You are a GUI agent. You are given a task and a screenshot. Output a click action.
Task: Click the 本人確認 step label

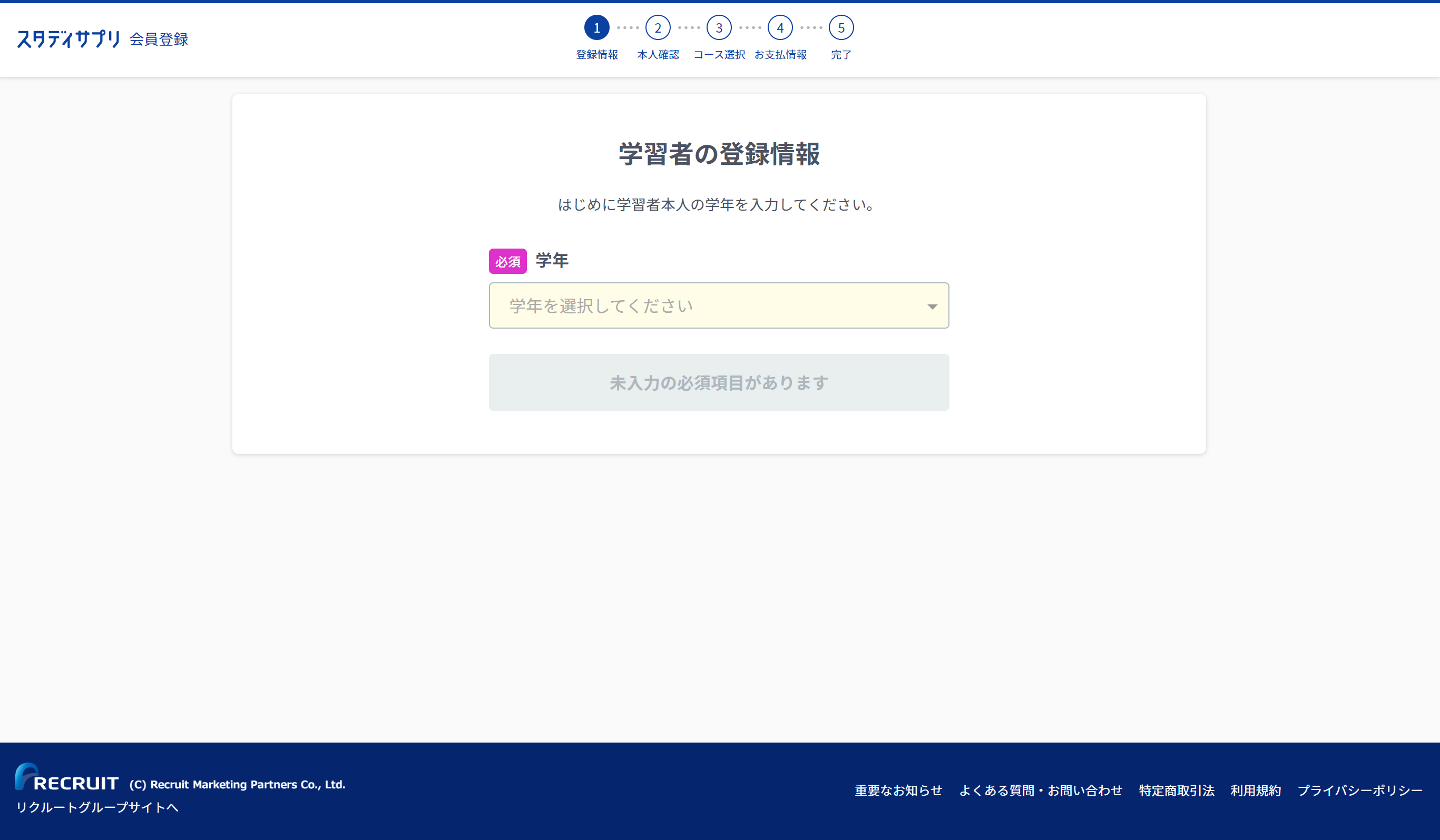[x=658, y=54]
